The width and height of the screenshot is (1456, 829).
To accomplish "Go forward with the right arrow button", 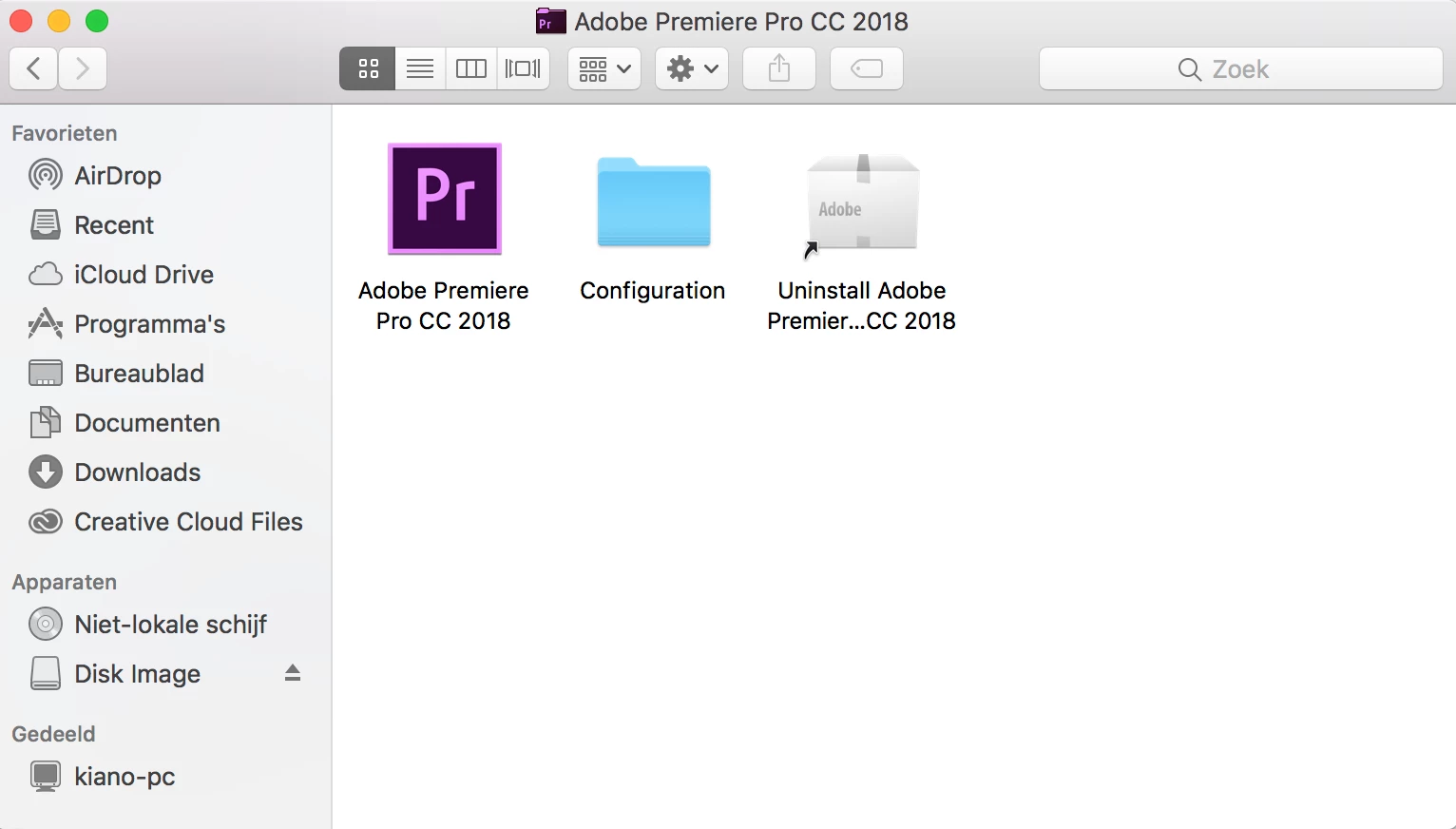I will point(83,68).
